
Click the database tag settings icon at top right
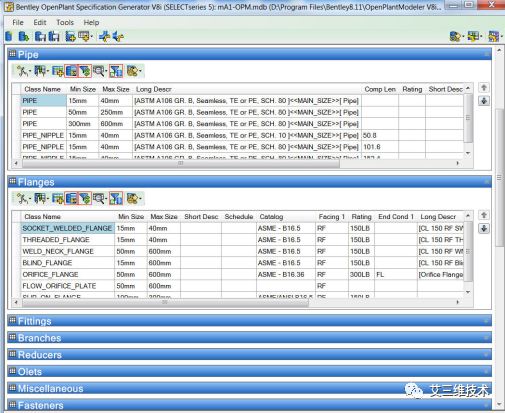point(455,36)
